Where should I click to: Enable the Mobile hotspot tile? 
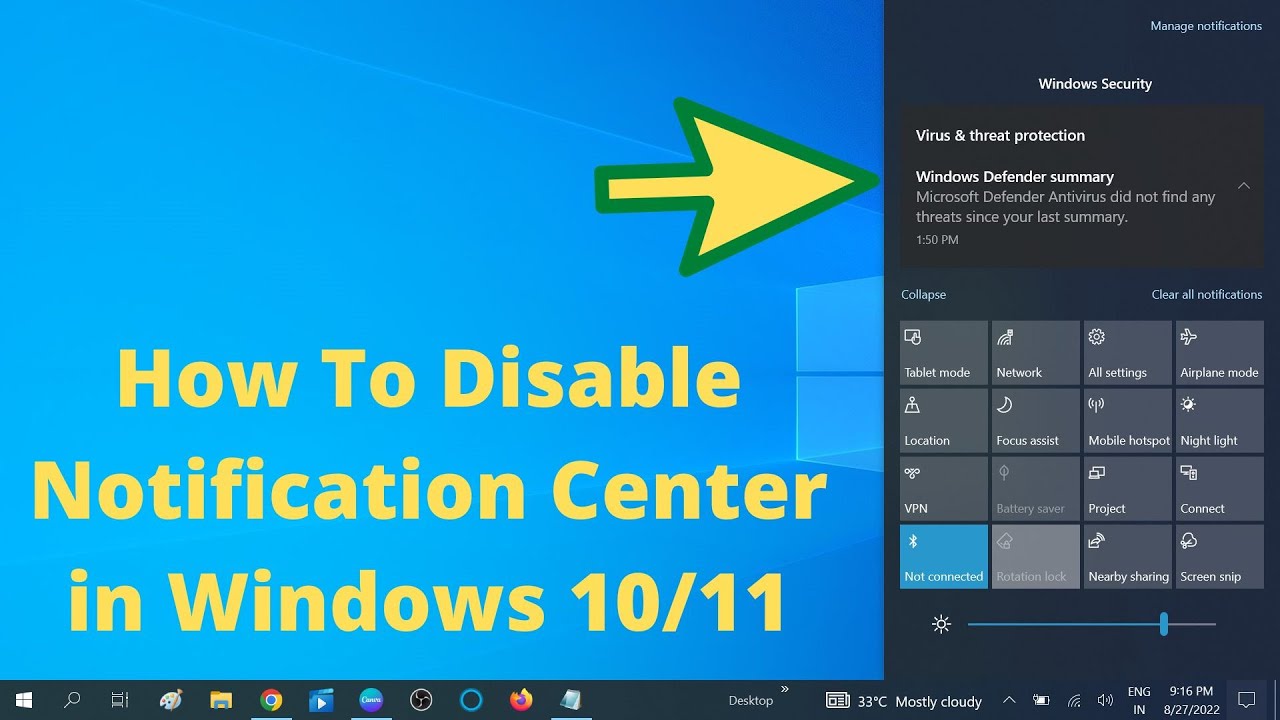point(1127,421)
